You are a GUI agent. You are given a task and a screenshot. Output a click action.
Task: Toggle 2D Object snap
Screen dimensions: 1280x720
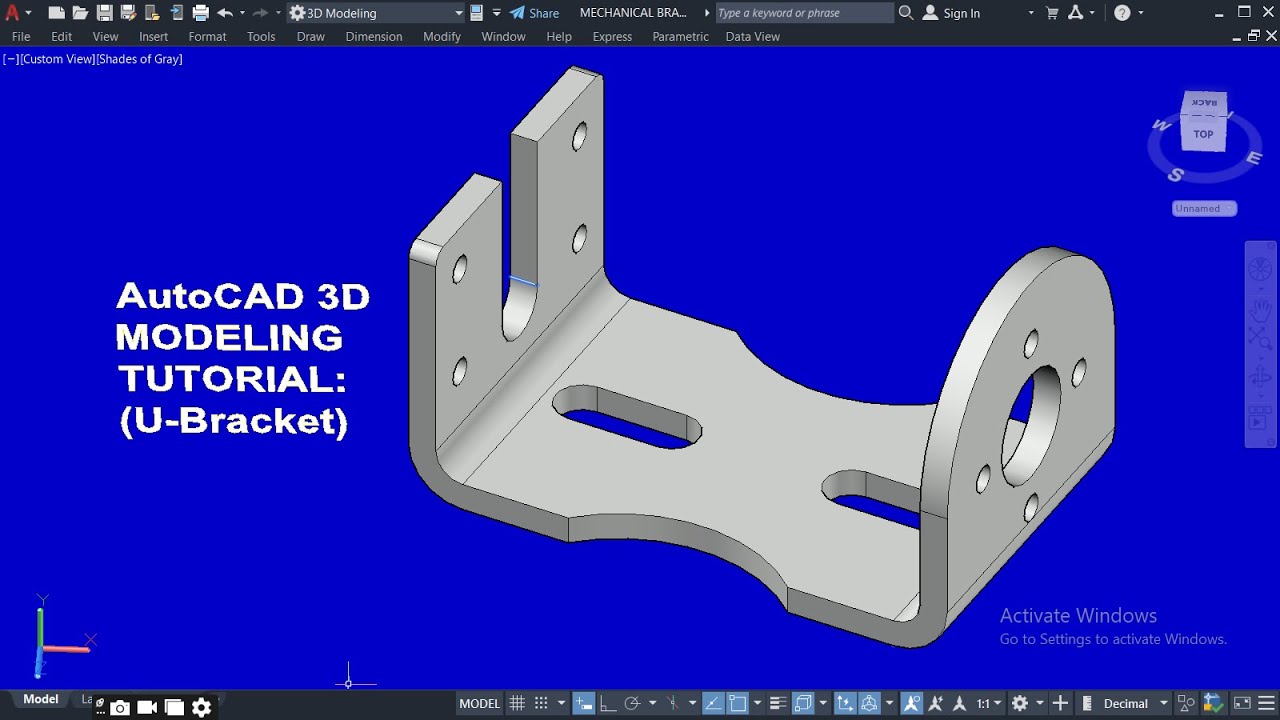point(738,703)
